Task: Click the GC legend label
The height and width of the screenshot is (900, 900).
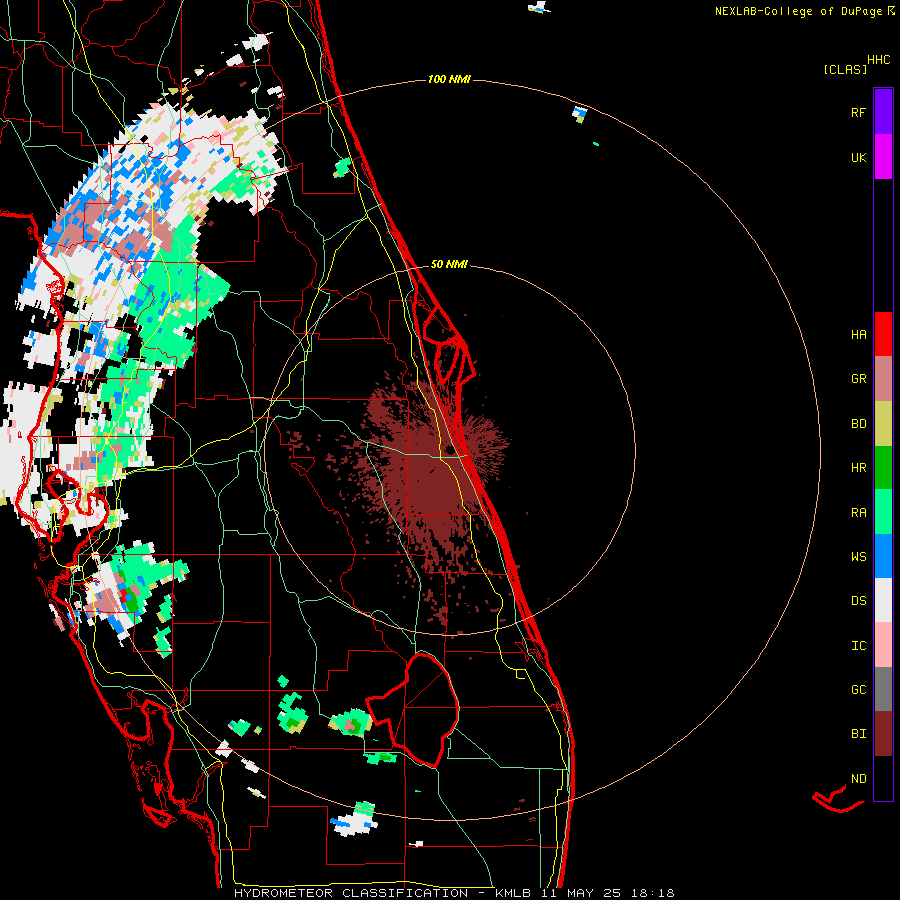Action: click(x=858, y=690)
